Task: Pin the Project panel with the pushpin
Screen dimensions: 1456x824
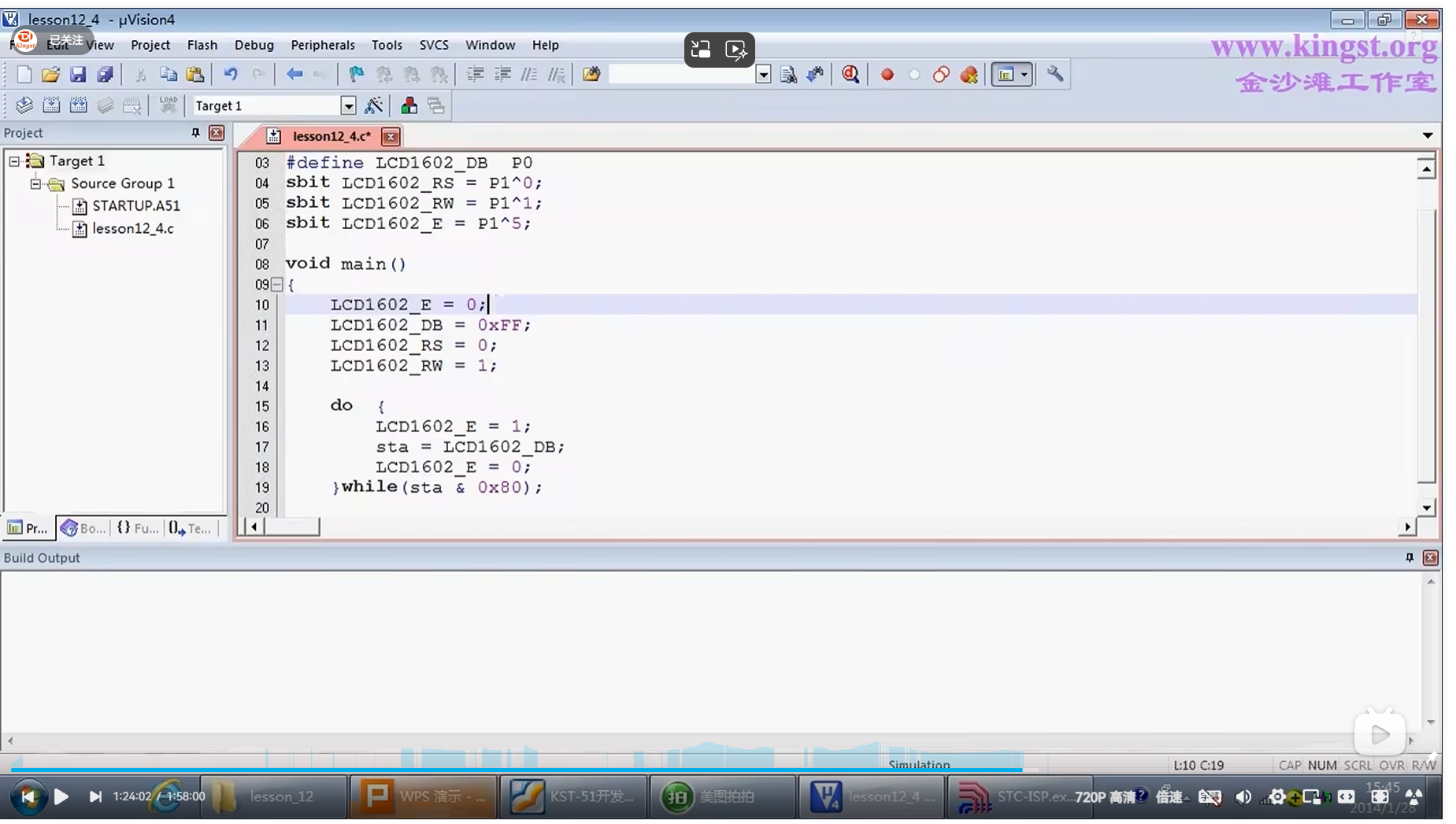Action: click(x=195, y=133)
